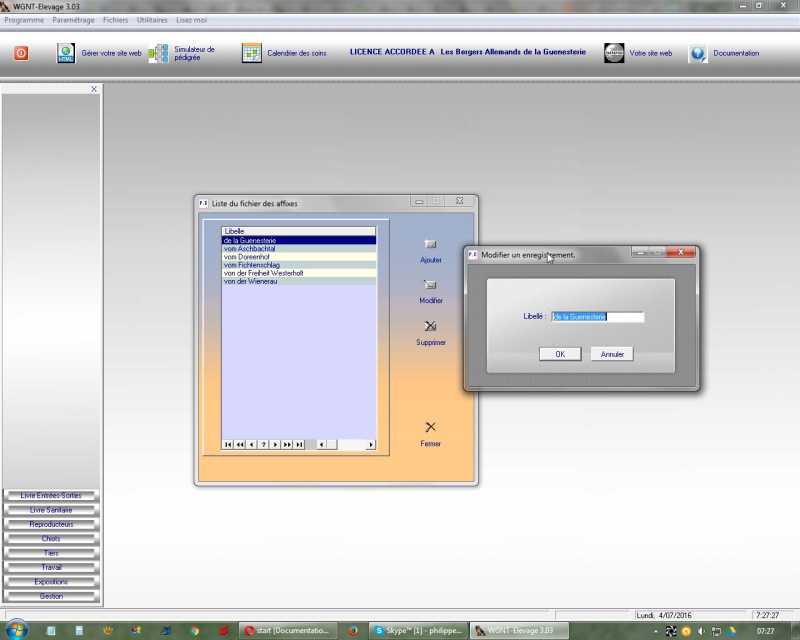Expand the Livre Sanitaire sidebar section
Viewport: 800px width, 640px height.
pyautogui.click(x=51, y=510)
